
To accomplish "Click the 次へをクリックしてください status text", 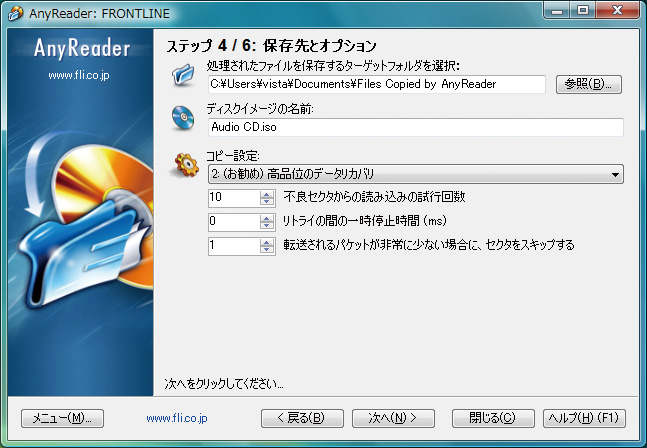I will pos(224,384).
